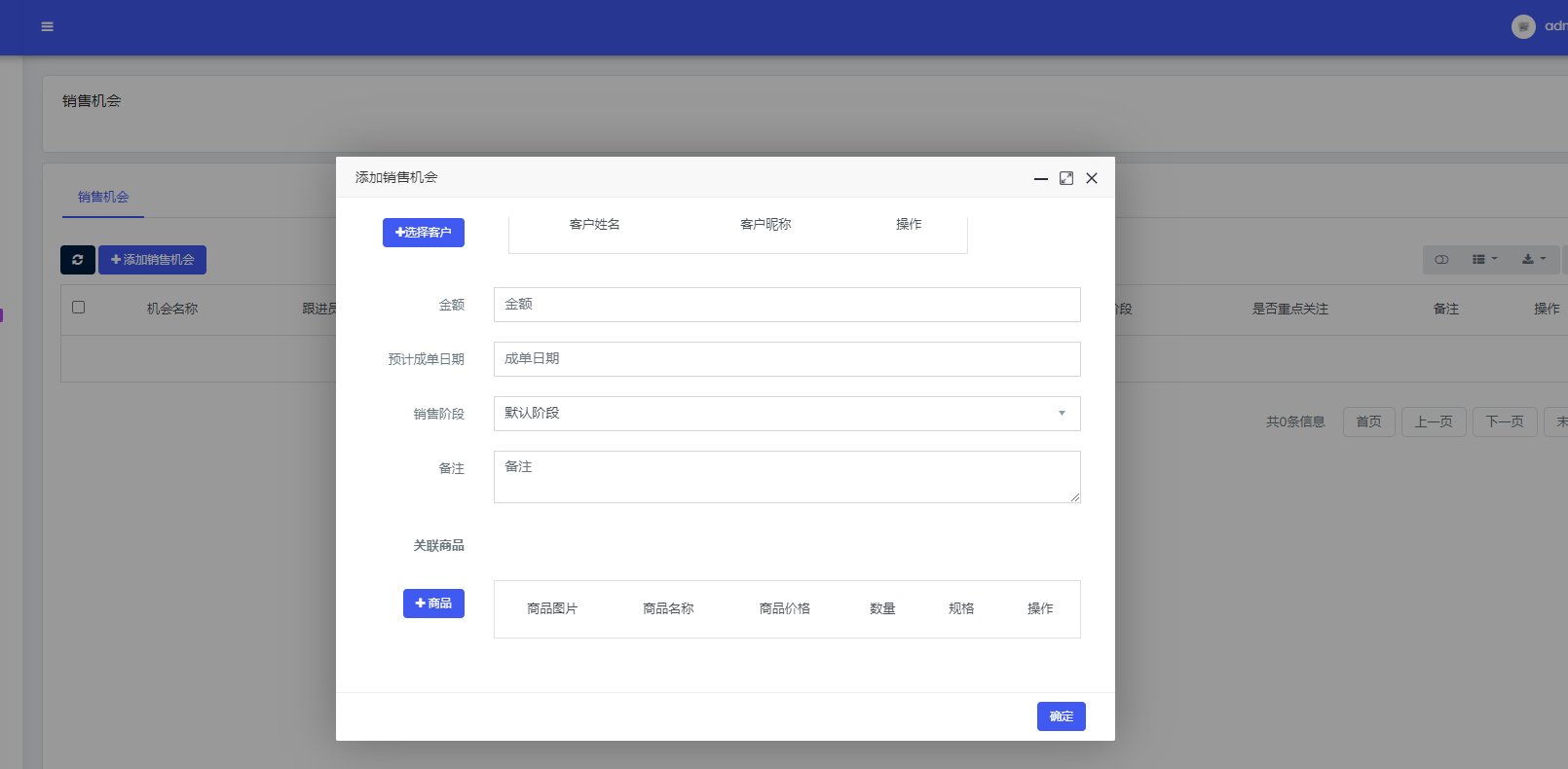Focus the 金额 input field
The image size is (1568, 769).
point(787,305)
